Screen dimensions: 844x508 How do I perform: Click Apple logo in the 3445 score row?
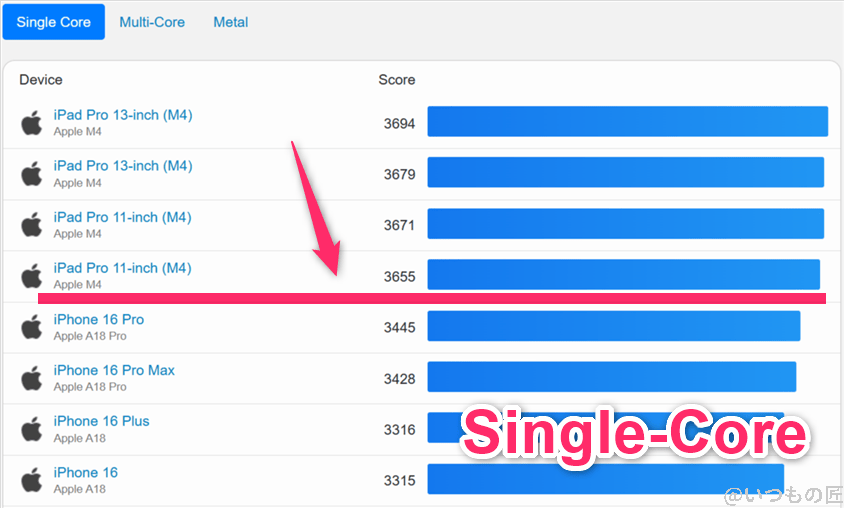pyautogui.click(x=32, y=327)
